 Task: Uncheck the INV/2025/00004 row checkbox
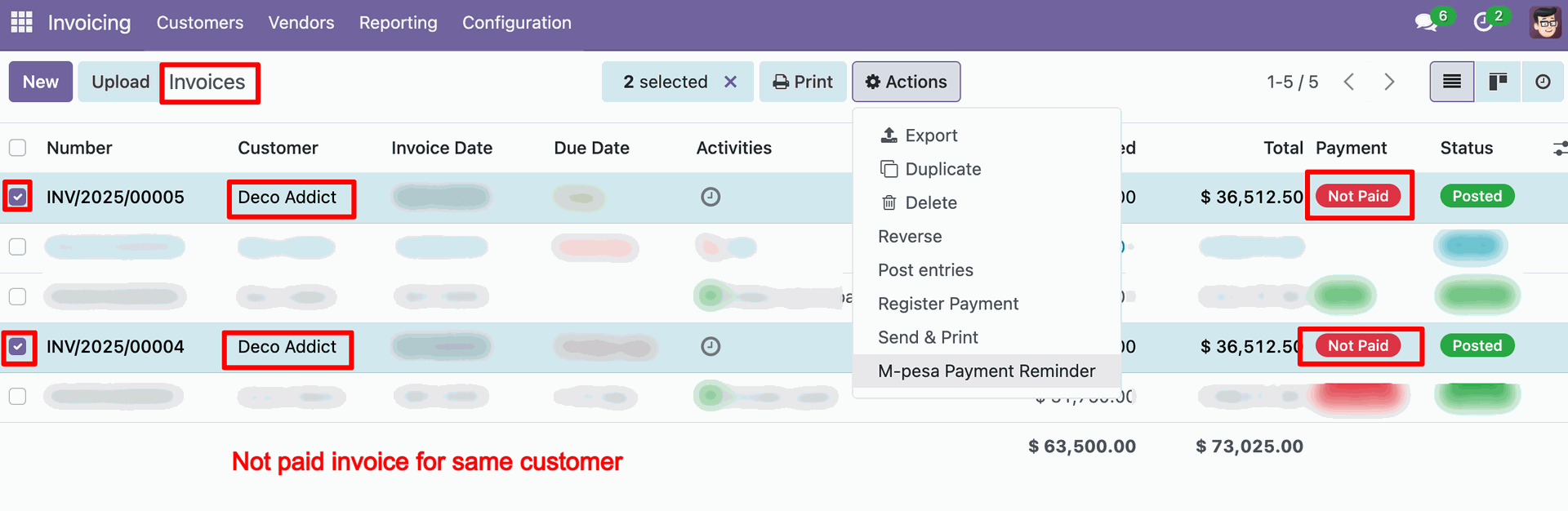18,347
